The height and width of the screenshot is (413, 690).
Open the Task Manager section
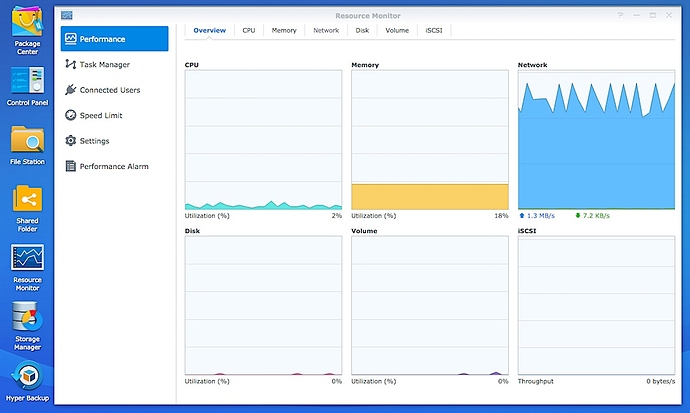tap(114, 64)
